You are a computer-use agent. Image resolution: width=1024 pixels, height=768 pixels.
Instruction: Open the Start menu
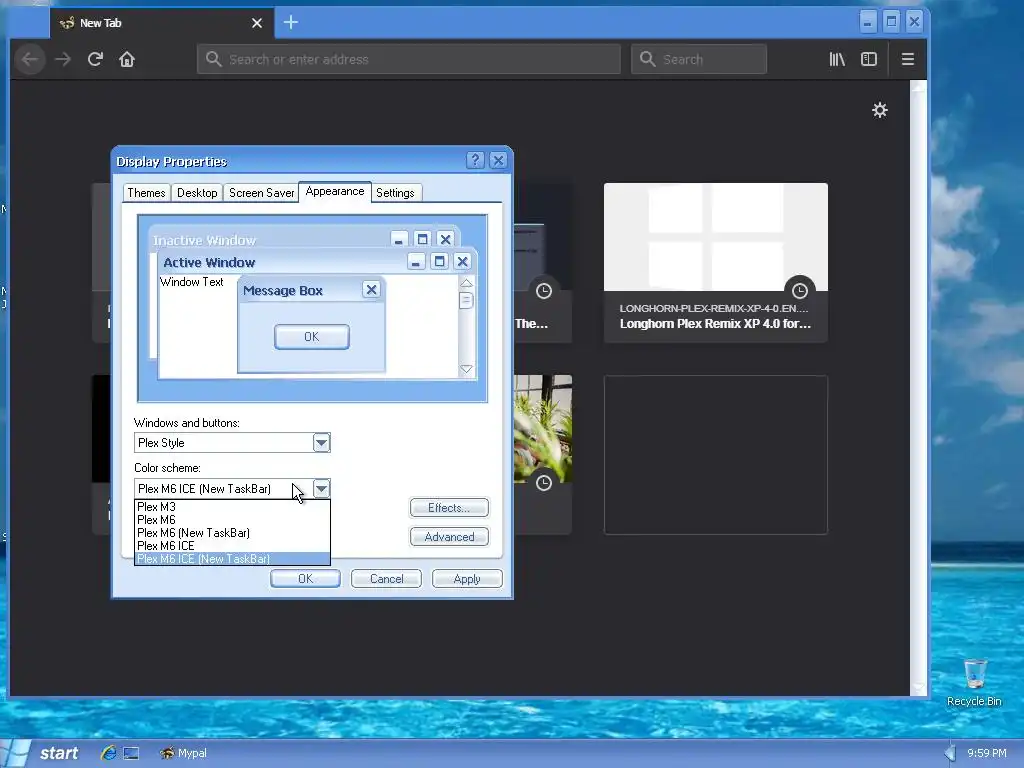click(x=43, y=753)
